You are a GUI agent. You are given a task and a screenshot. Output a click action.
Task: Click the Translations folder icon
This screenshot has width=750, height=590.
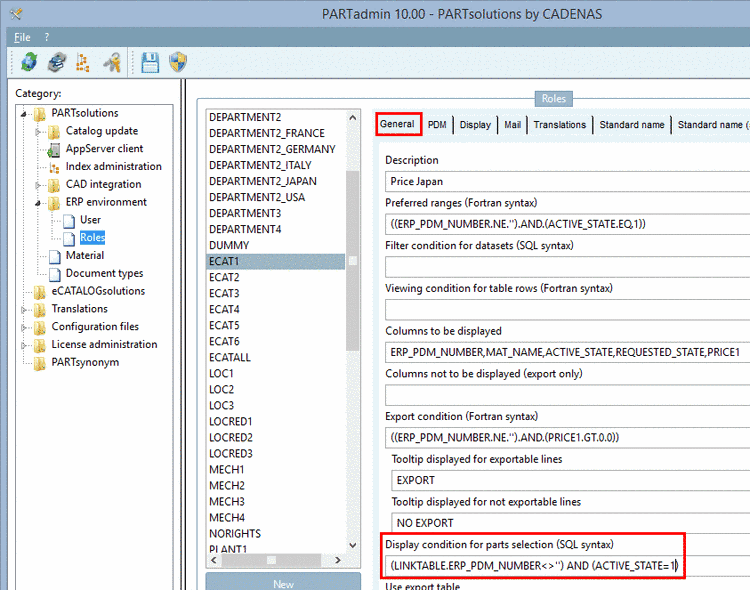[40, 309]
